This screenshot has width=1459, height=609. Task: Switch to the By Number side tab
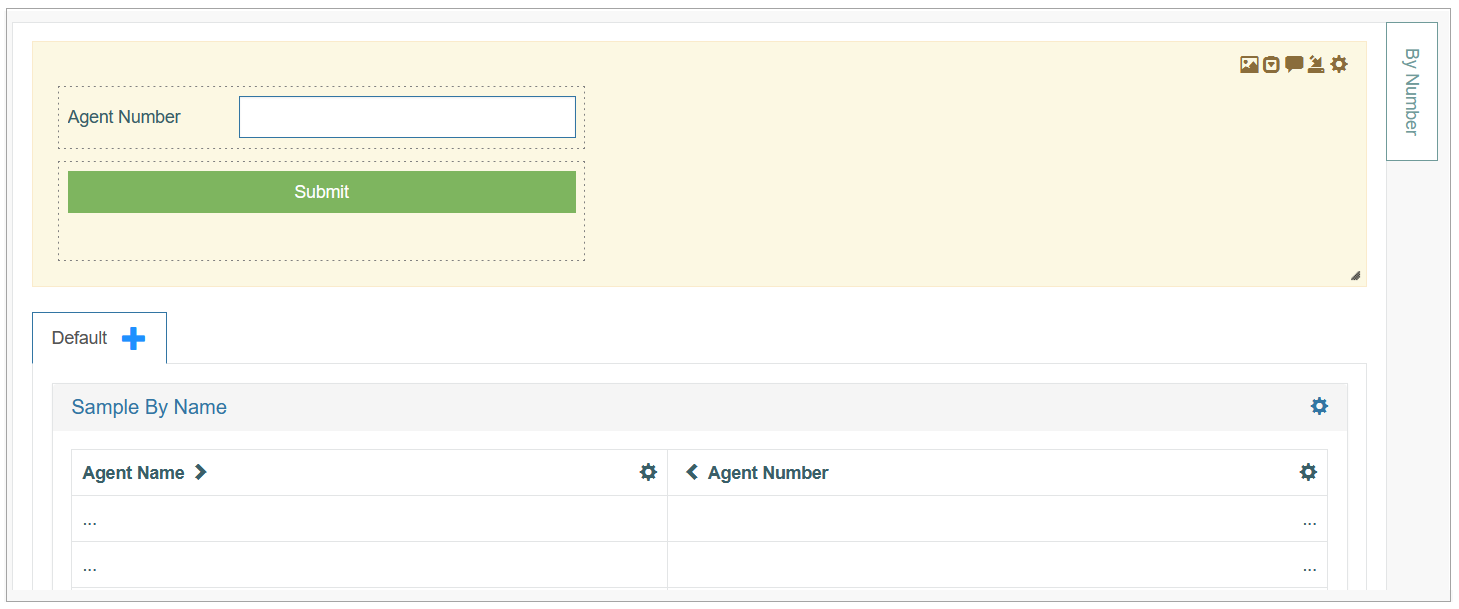coord(1411,91)
